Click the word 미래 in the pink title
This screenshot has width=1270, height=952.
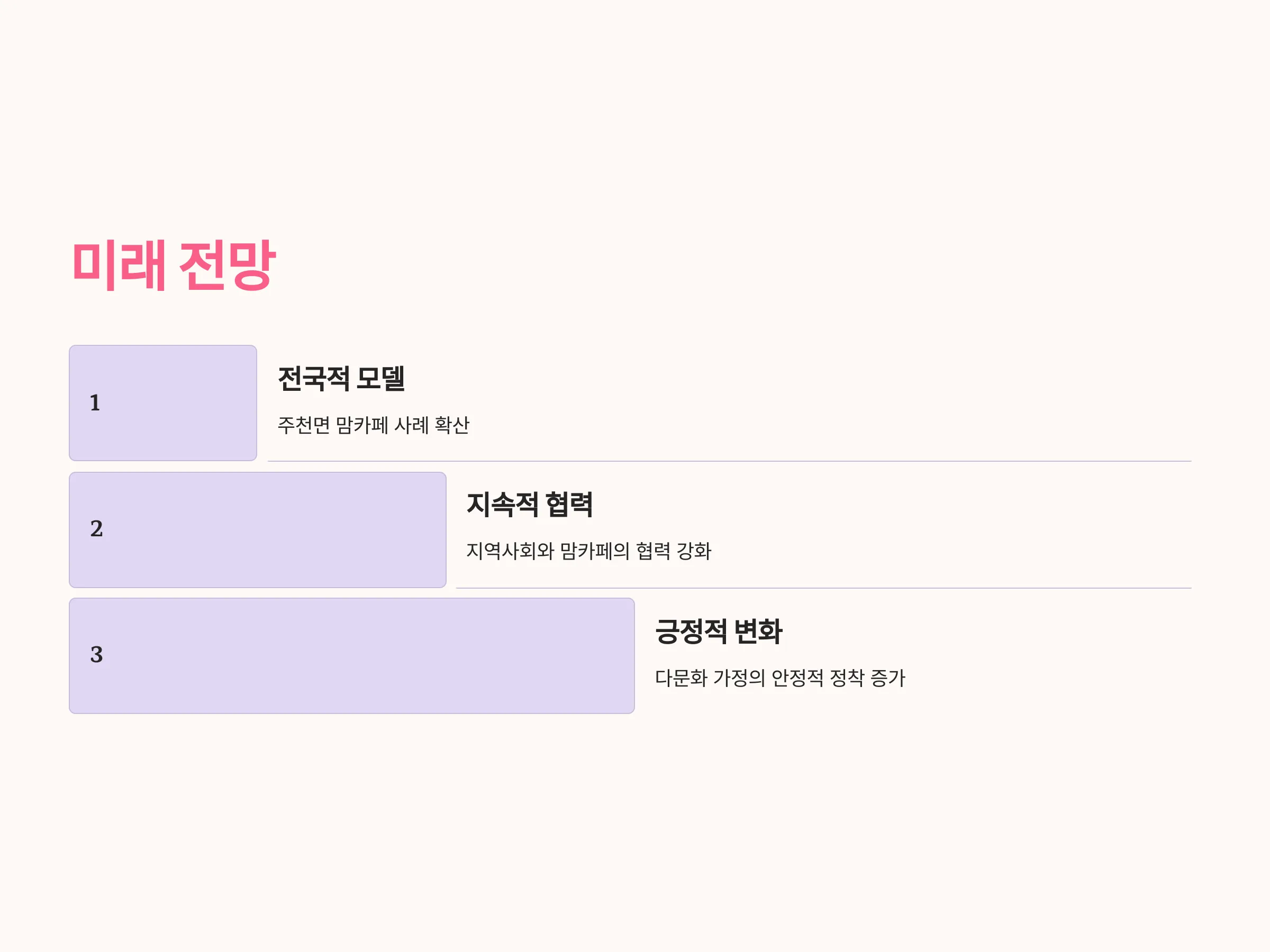coord(119,265)
